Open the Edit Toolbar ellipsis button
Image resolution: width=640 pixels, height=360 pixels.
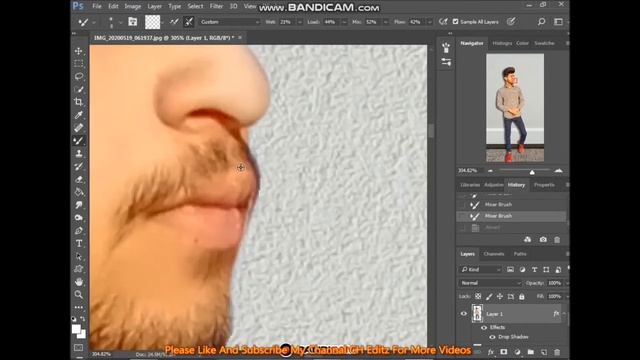pyautogui.click(x=79, y=307)
